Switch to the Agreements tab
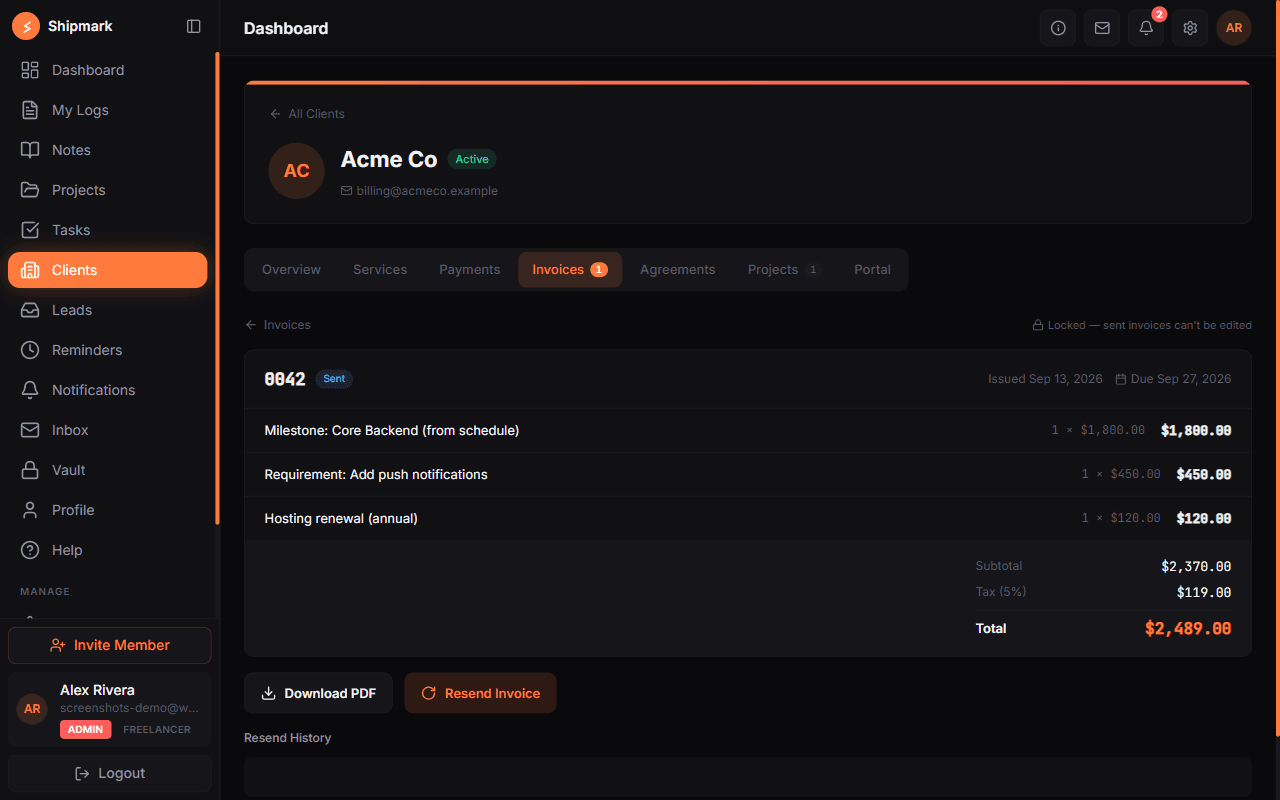Viewport: 1280px width, 800px height. (x=678, y=270)
